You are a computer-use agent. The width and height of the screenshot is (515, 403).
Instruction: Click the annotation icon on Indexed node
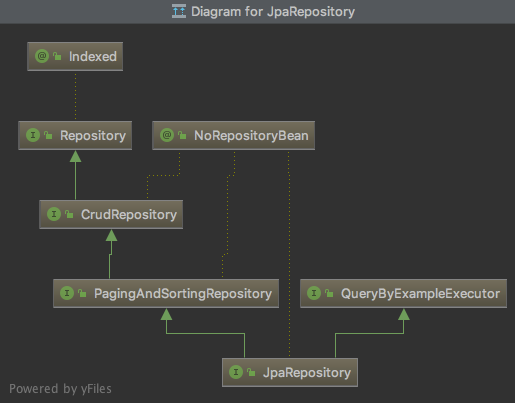pyautogui.click(x=42, y=56)
